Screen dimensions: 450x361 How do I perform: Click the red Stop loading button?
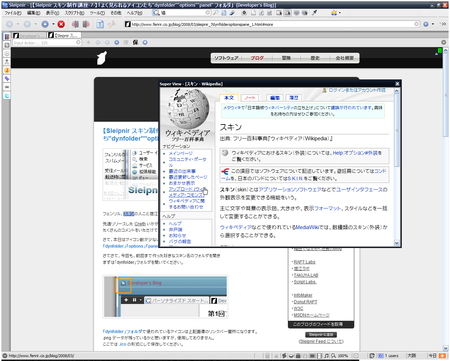(x=61, y=24)
